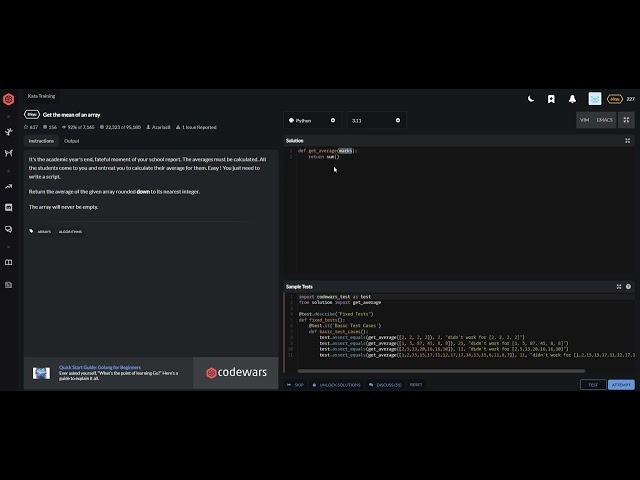
Task: Enable EMACS key bindings
Action: [604, 120]
